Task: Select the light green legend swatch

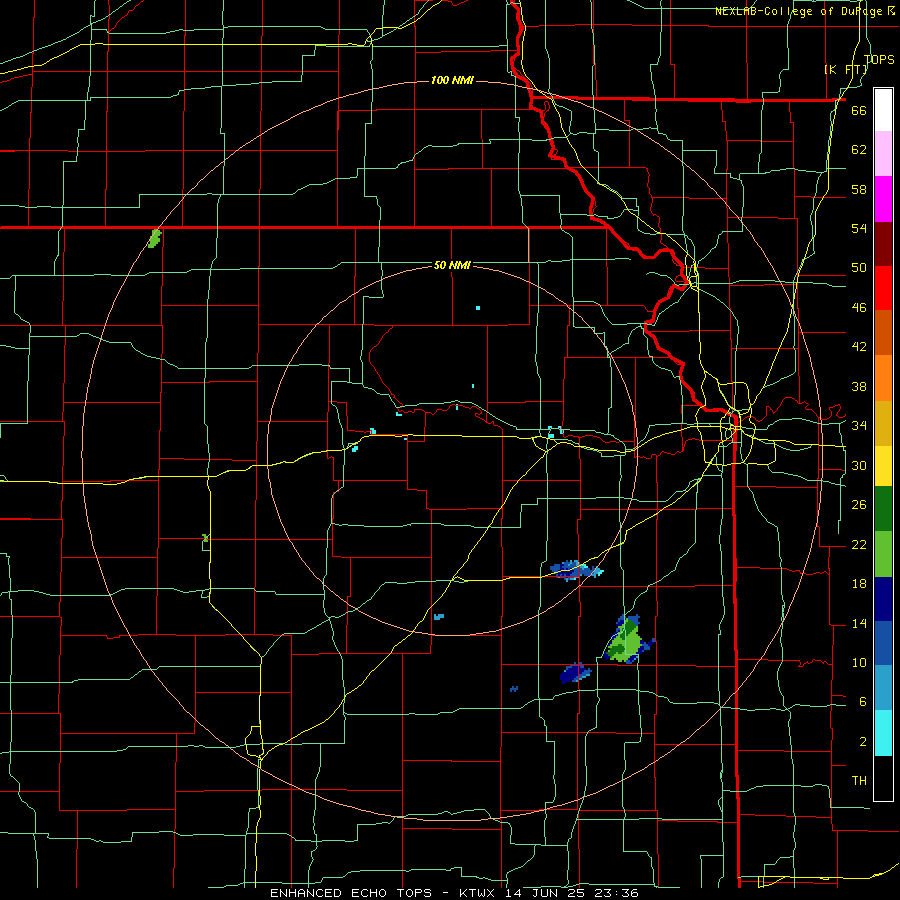Action: pyautogui.click(x=883, y=554)
